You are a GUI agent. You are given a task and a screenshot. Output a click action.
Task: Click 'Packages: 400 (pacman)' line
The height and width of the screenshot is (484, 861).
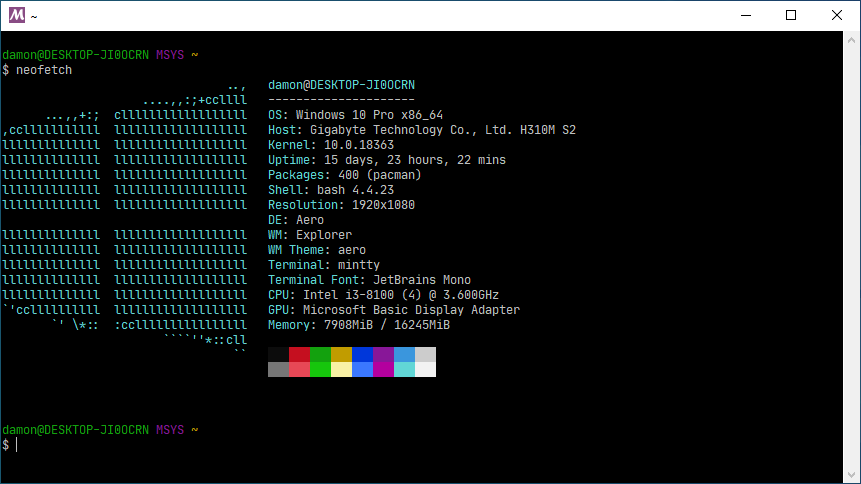pos(344,175)
